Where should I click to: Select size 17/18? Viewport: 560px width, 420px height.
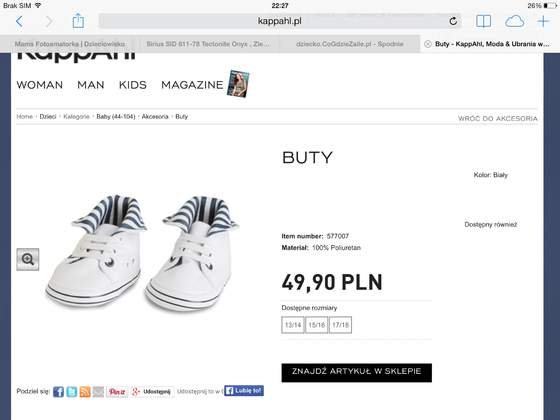(340, 325)
